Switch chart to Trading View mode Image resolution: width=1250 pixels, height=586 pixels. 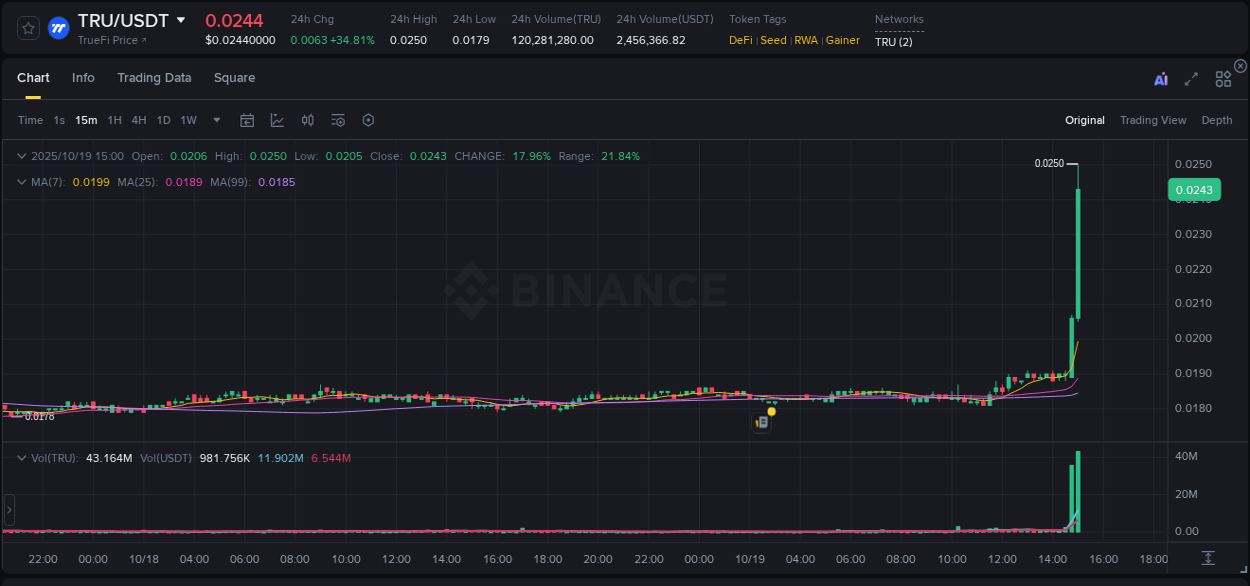point(1153,119)
